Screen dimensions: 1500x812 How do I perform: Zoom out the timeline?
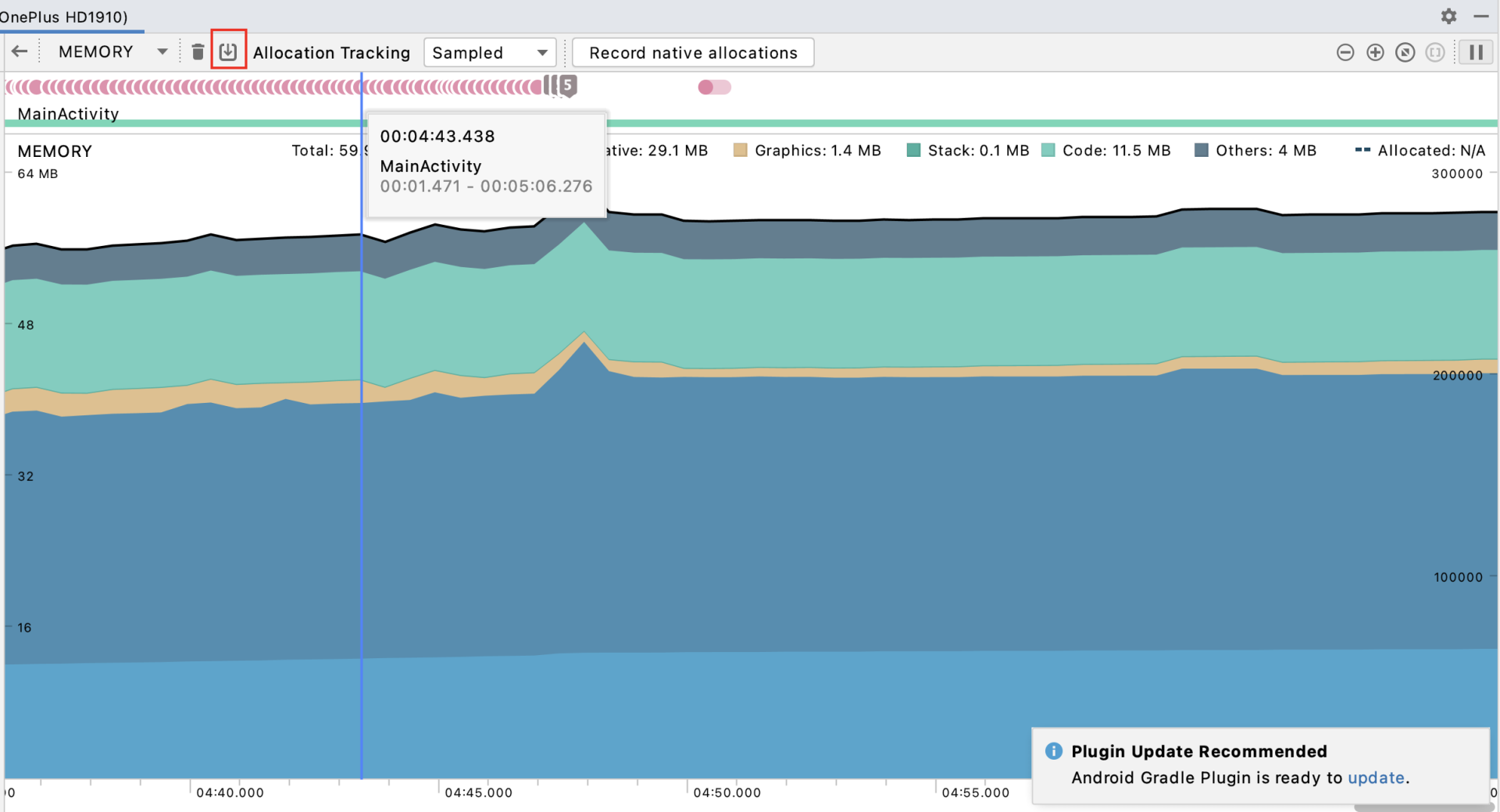tap(1345, 52)
